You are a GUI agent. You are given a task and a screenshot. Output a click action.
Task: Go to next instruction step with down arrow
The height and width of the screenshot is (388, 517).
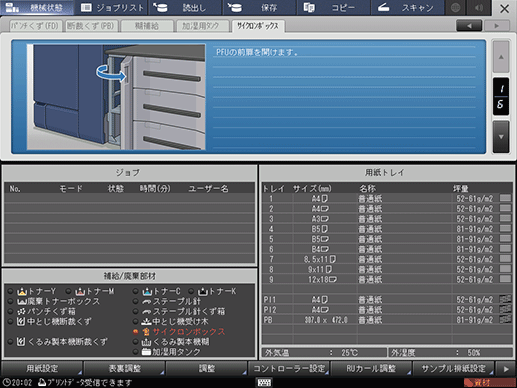[501, 136]
